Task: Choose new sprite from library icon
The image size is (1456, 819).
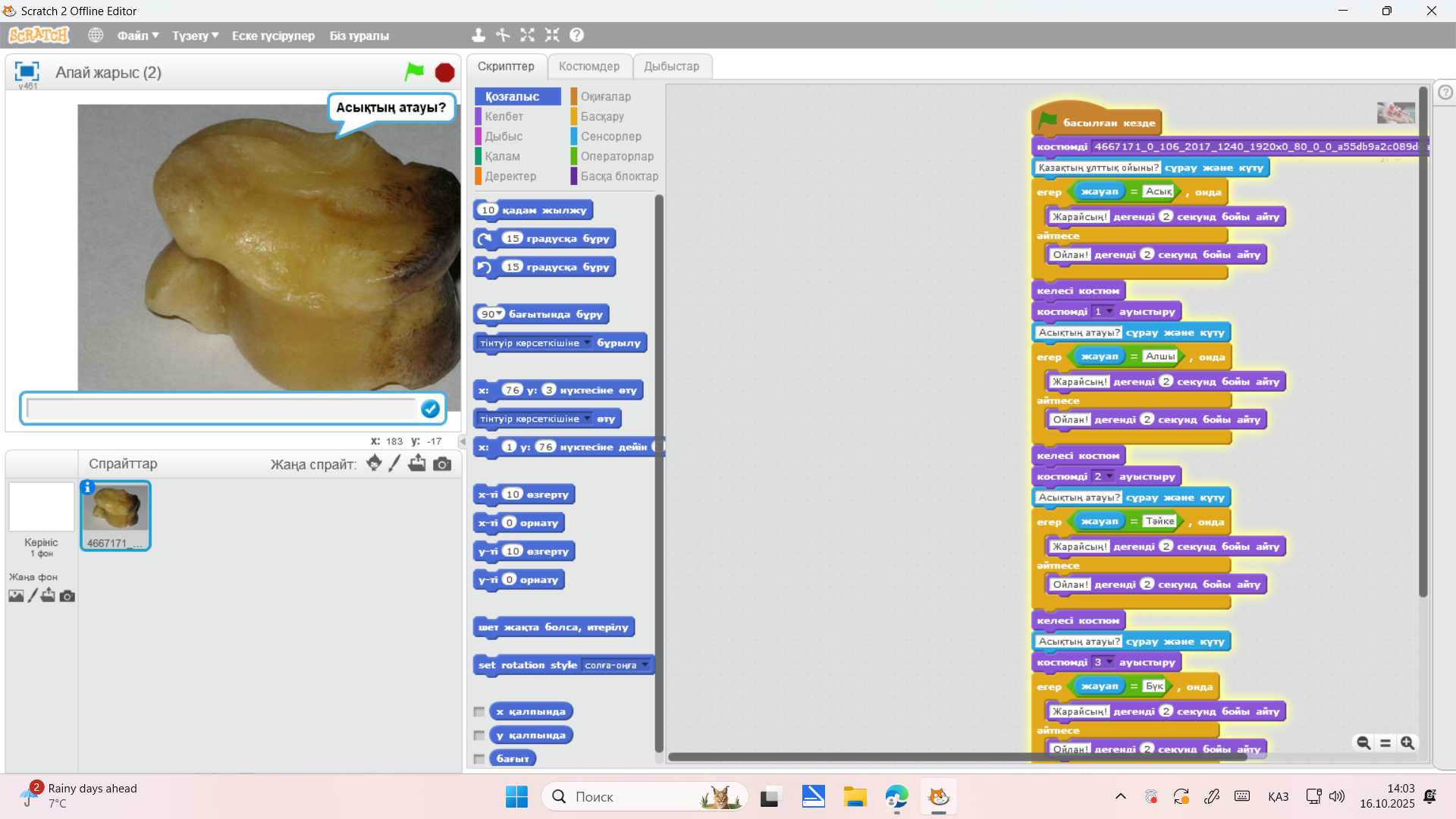Action: [x=374, y=463]
